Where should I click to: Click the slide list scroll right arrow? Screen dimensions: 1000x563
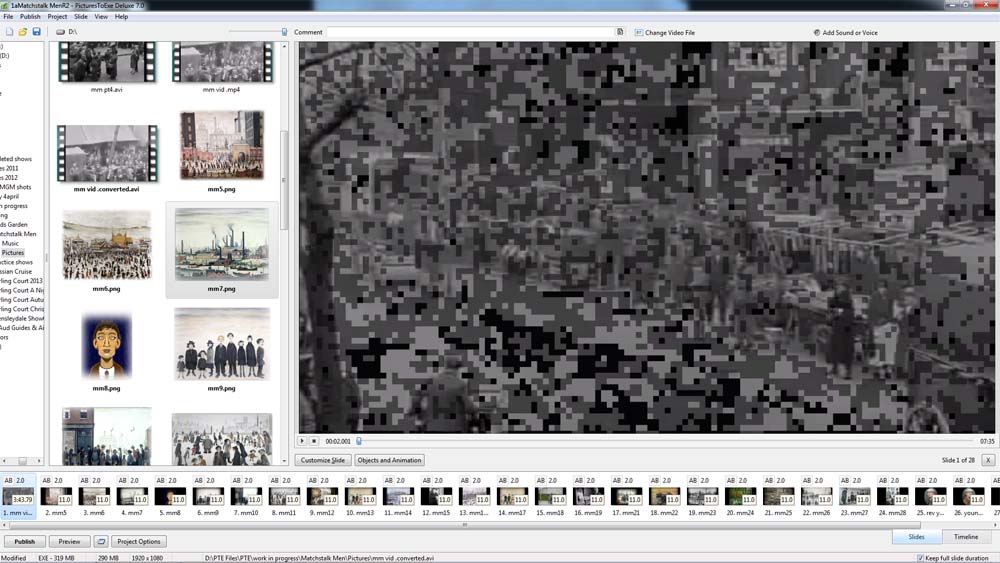point(996,525)
